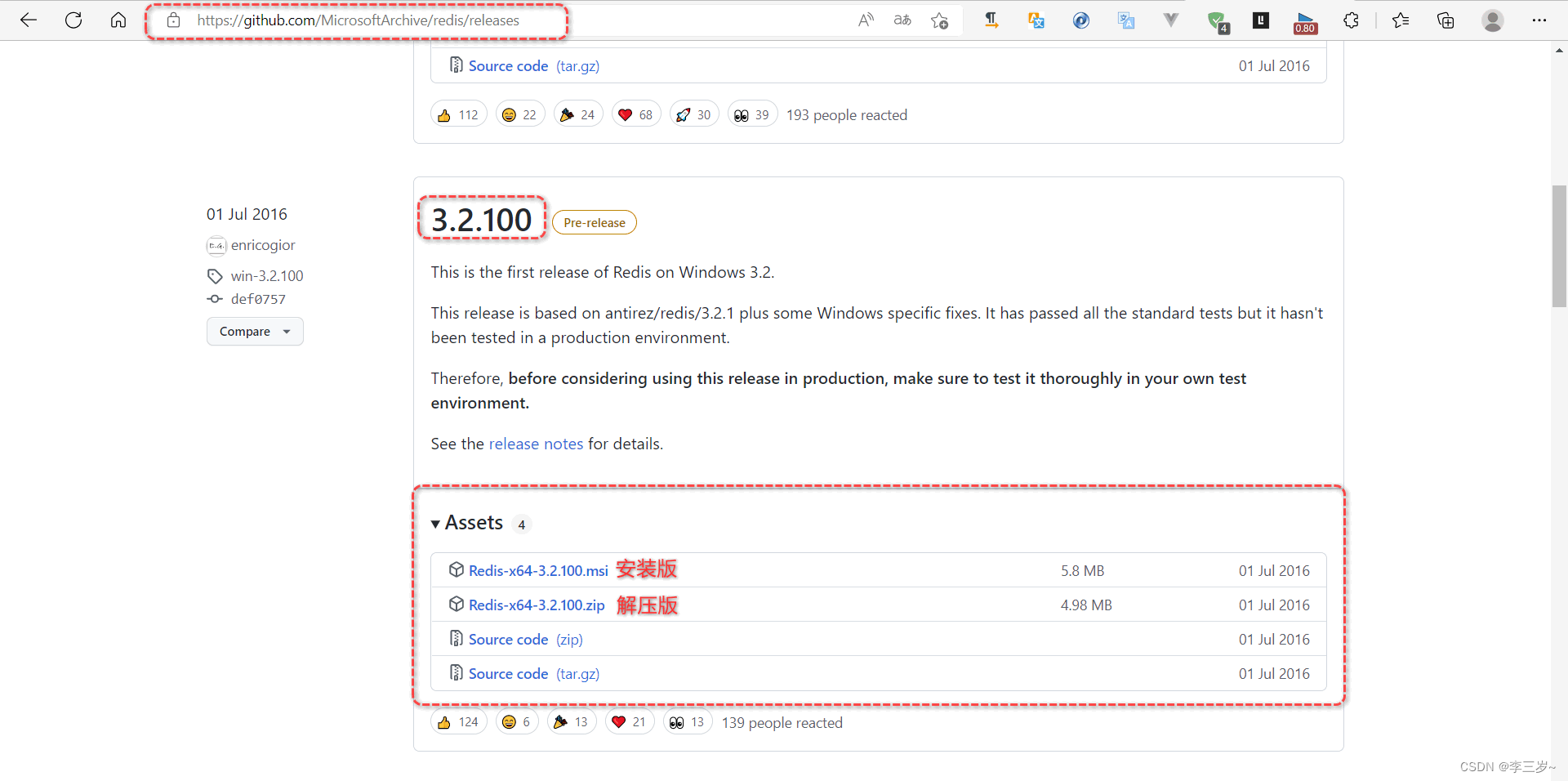
Task: Click the address bar URL field
Action: coord(358,20)
